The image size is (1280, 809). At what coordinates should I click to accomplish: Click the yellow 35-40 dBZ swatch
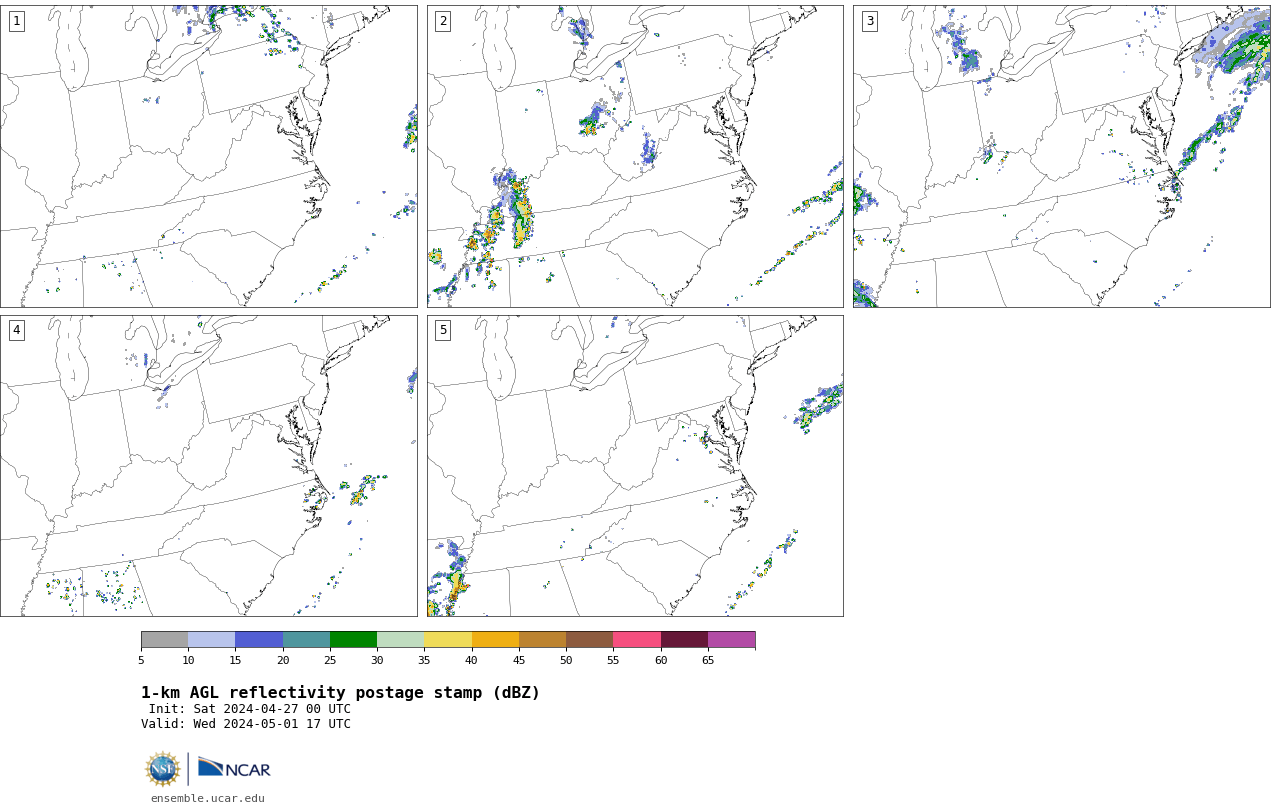click(x=448, y=640)
